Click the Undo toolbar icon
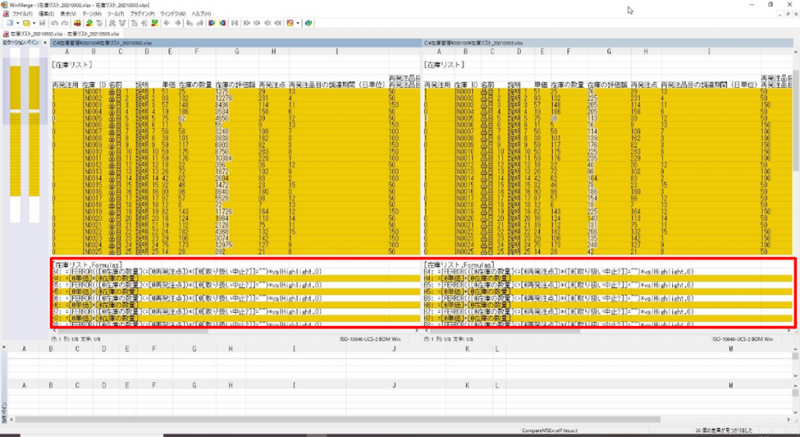Image resolution: width=800 pixels, height=437 pixels. click(x=54, y=23)
